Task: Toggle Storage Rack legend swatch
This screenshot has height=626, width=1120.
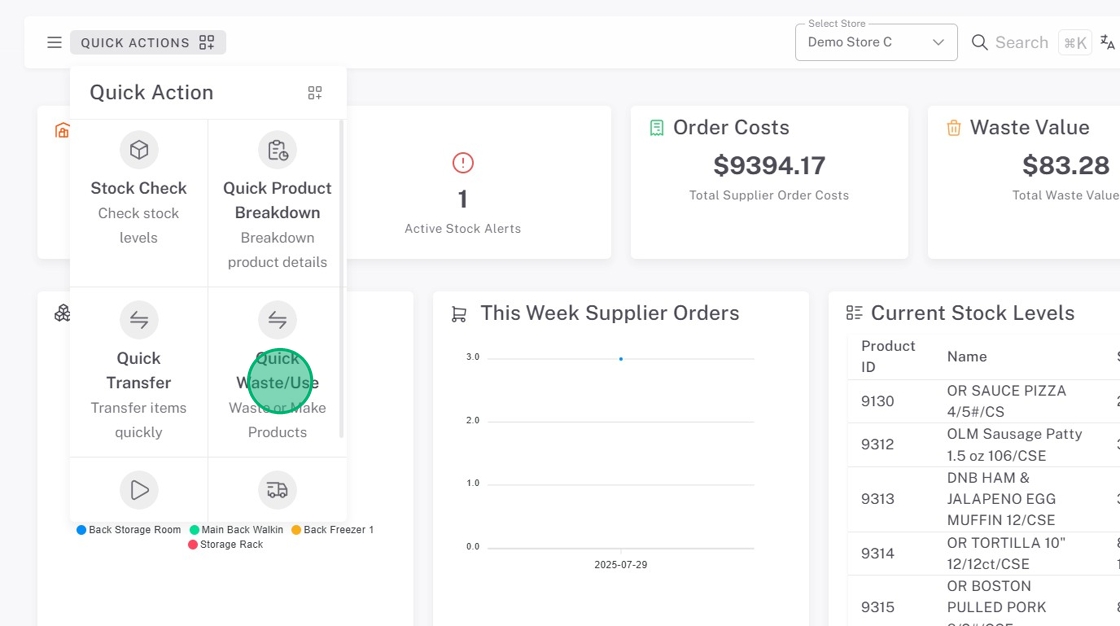Action: pyautogui.click(x=194, y=545)
